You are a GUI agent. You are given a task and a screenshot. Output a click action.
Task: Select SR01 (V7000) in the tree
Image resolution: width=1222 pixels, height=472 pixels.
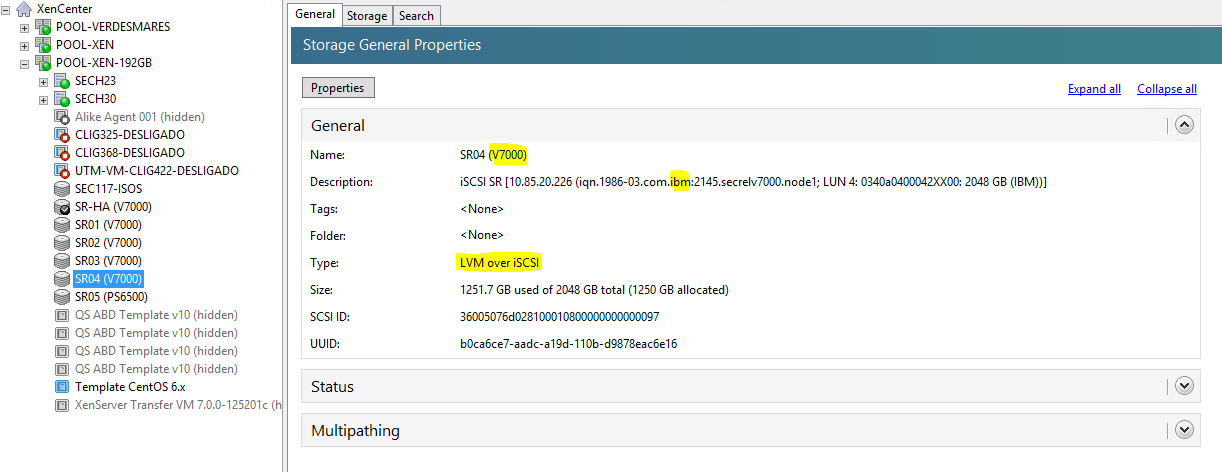pyautogui.click(x=108, y=225)
